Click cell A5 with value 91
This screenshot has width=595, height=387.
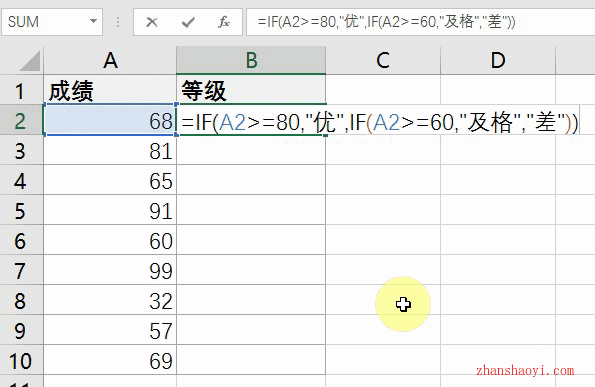110,210
